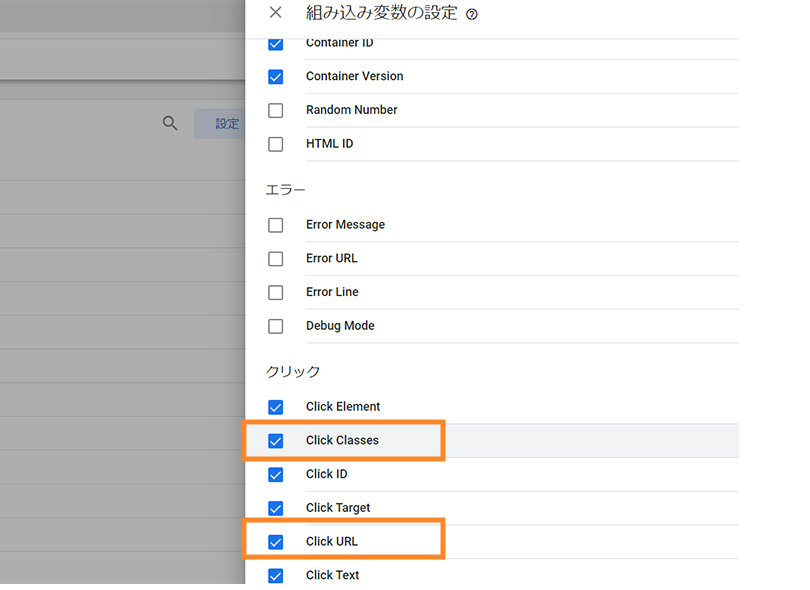Select the Debug Mode variable label
The image size is (810, 590).
tap(340, 326)
